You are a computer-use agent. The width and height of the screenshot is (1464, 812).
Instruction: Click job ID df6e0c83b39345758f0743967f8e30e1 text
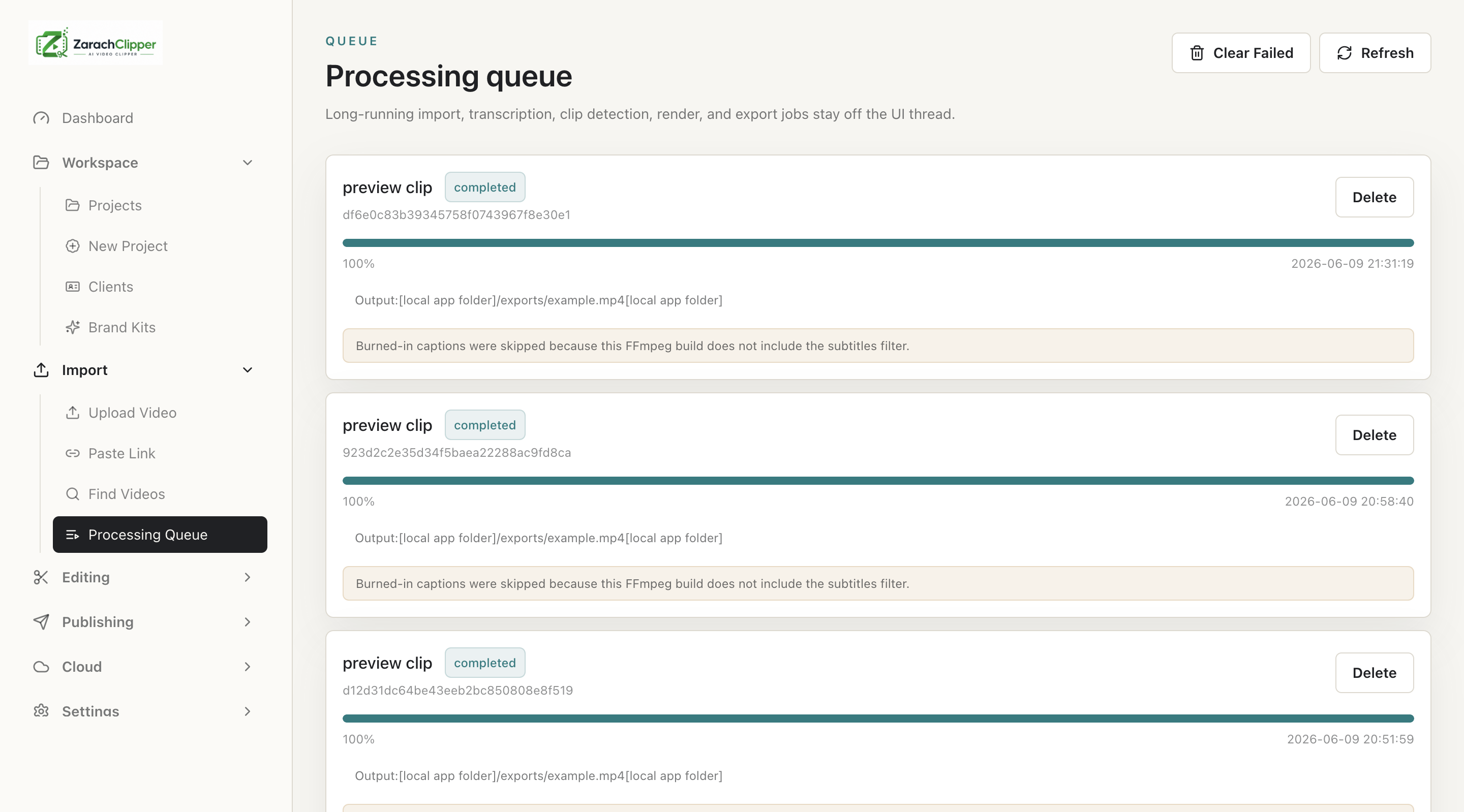[x=456, y=215]
